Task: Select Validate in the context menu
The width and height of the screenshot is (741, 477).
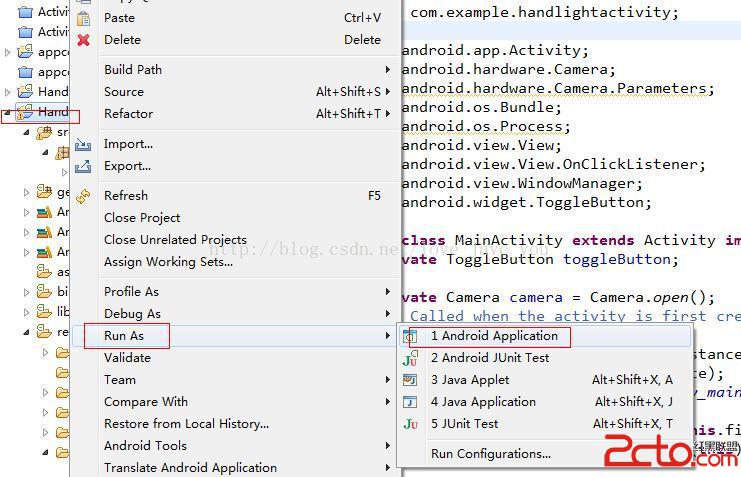Action: point(127,358)
